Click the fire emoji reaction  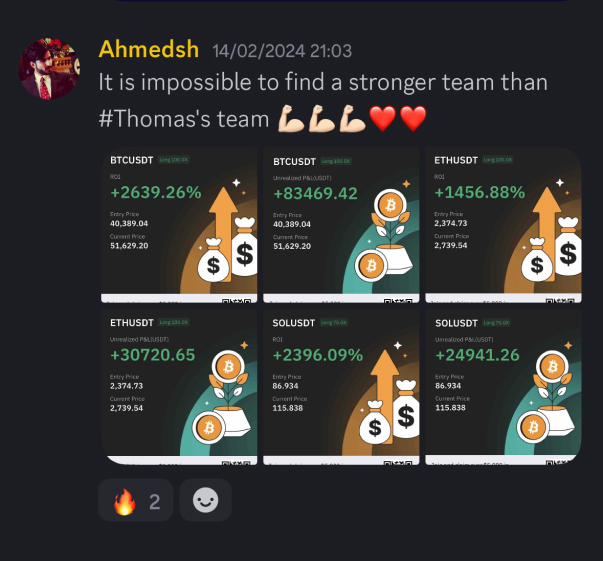(135, 501)
